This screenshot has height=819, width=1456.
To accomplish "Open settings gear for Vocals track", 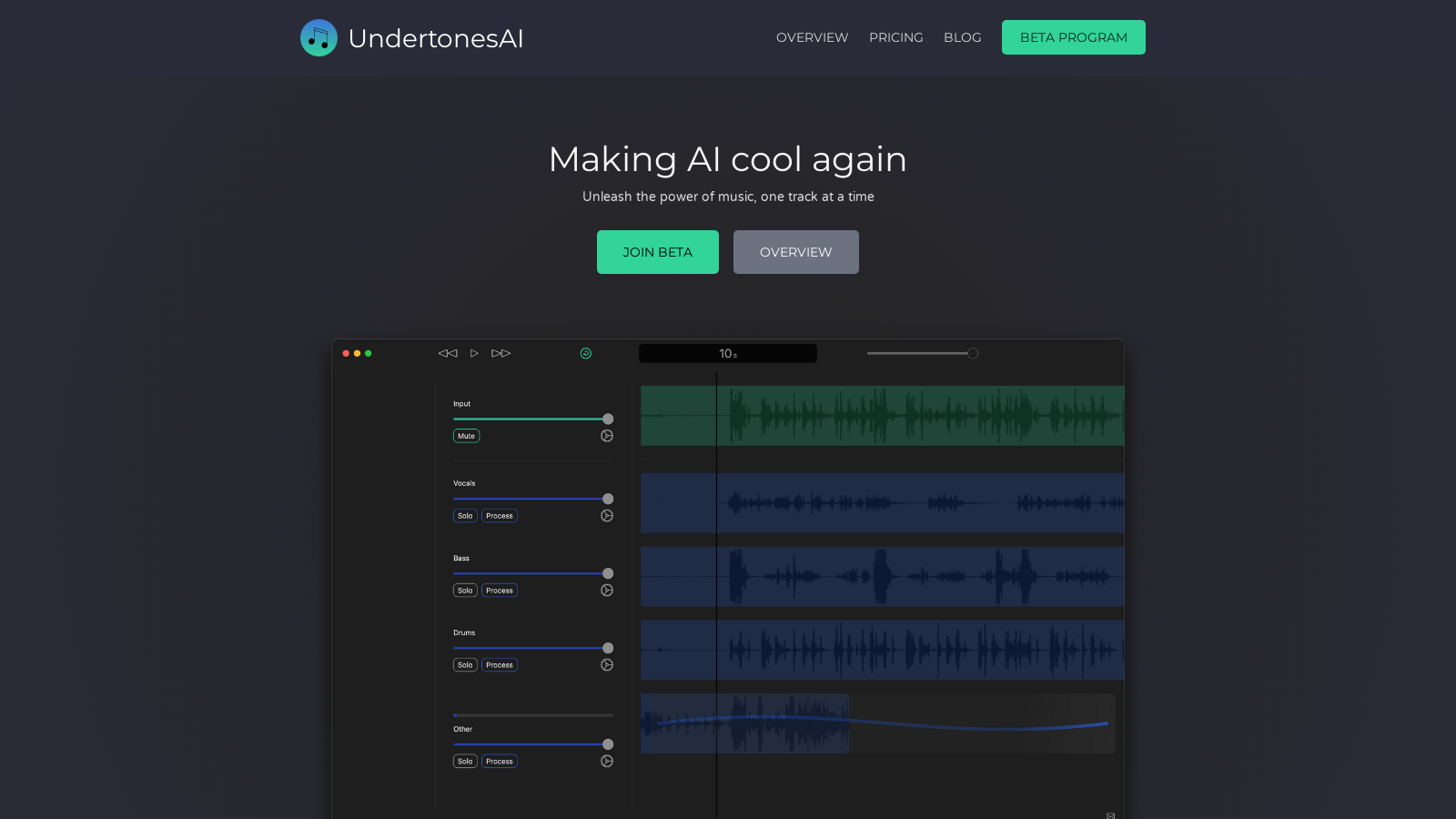I will coord(607,516).
